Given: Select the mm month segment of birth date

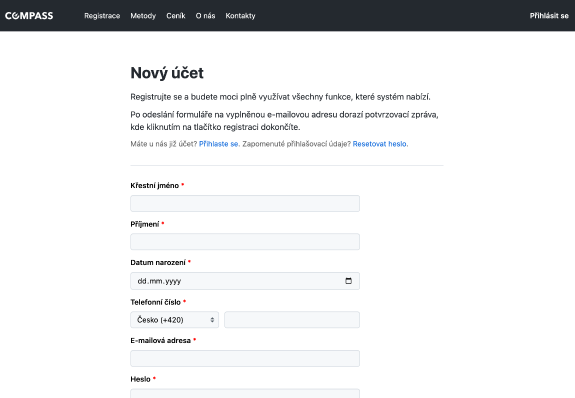Looking at the screenshot, I should coord(156,281).
